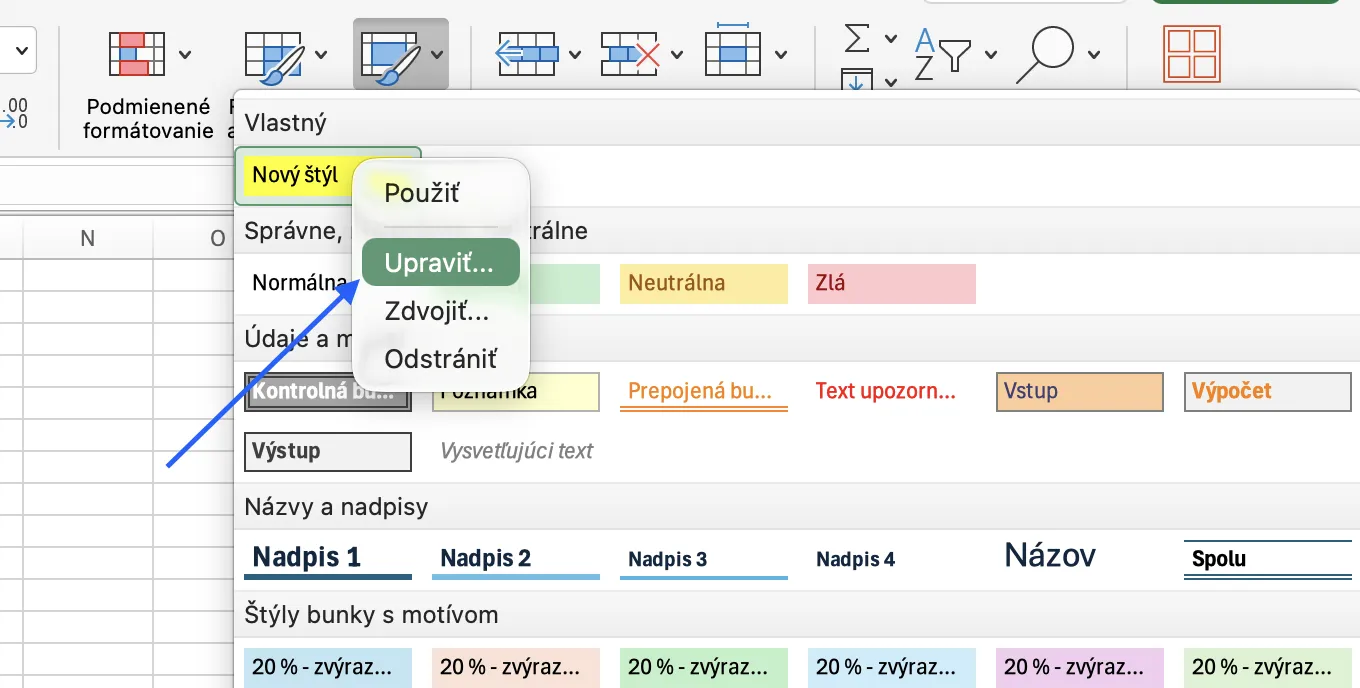
Task: Apply the Nadpis 4 heading style
Action: pos(892,558)
